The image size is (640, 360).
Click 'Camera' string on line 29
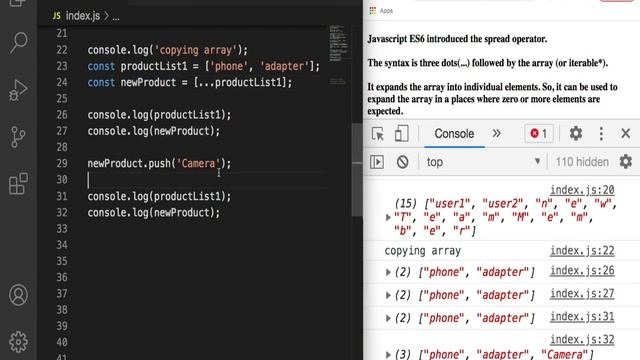198,163
